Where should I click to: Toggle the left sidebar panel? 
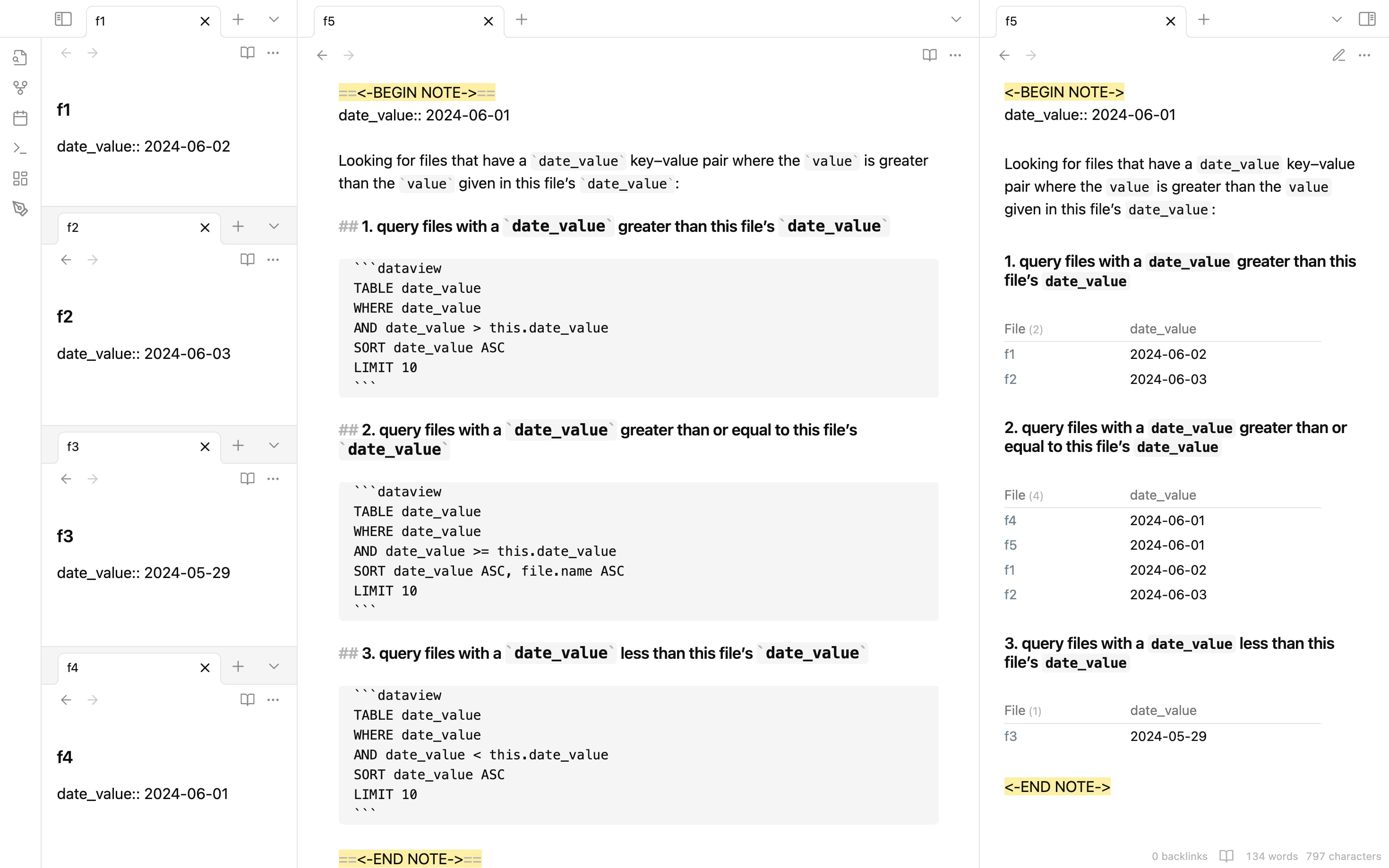(63, 19)
